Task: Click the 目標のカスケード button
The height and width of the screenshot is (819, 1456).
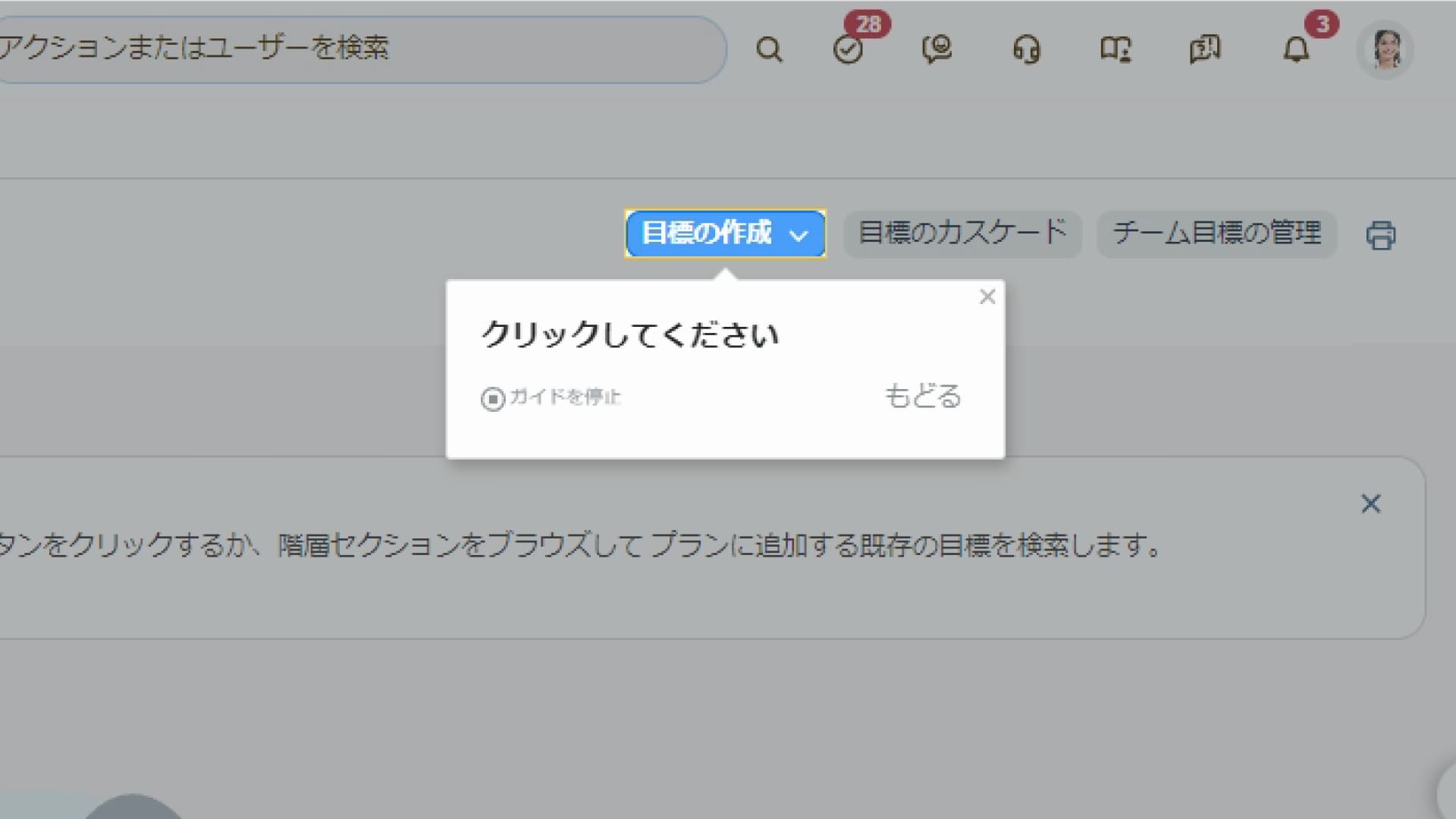Action: [962, 234]
